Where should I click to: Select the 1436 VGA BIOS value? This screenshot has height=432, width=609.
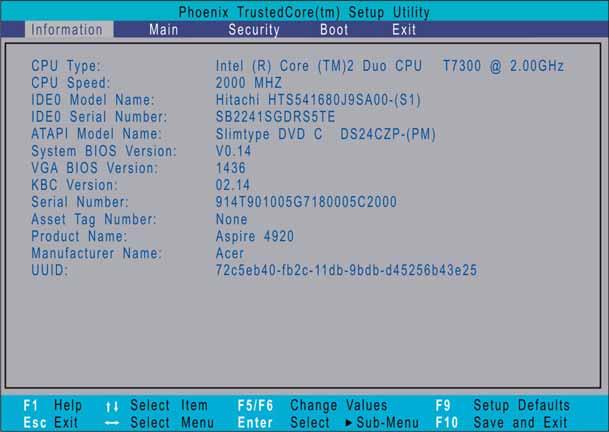tap(231, 168)
